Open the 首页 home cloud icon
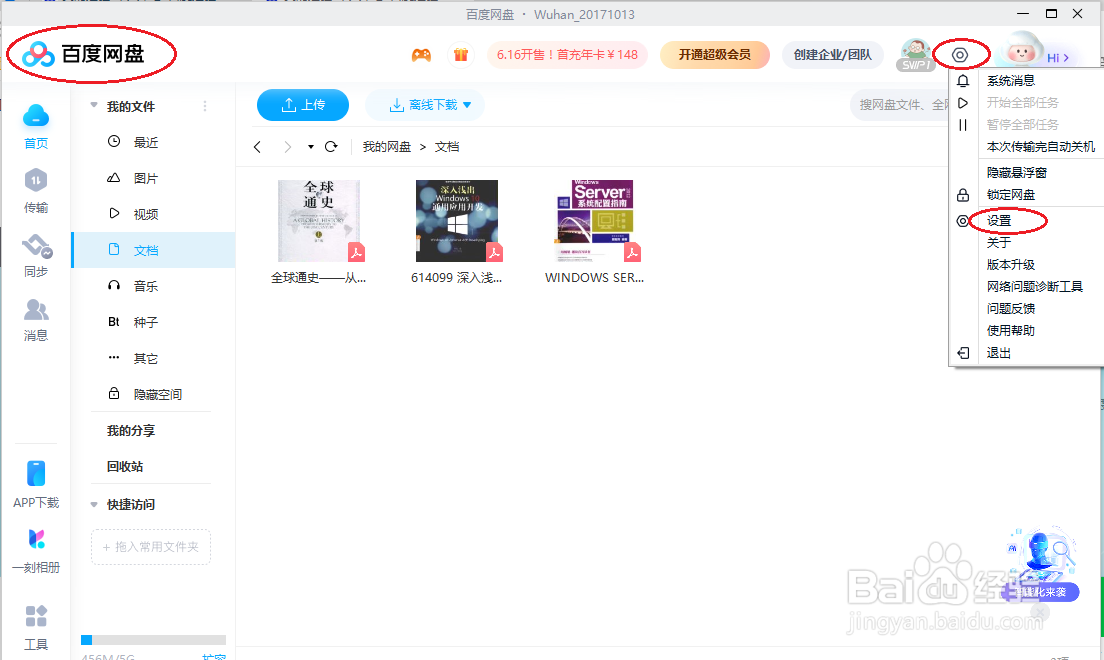 [36, 116]
